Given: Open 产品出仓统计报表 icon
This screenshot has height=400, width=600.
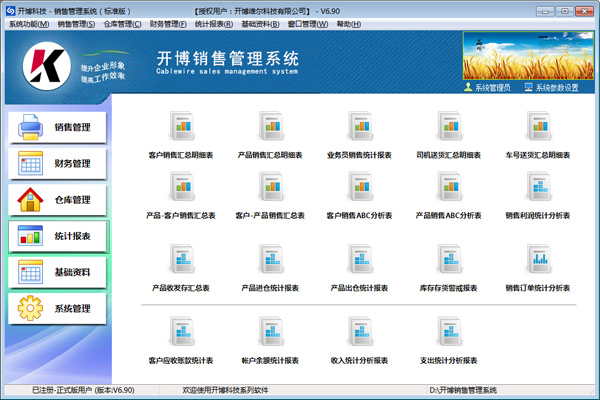Looking at the screenshot, I should tap(360, 259).
